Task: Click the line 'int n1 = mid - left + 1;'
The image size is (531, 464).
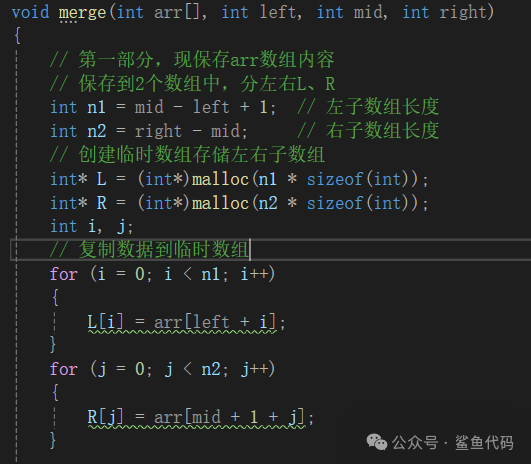Action: coord(163,107)
